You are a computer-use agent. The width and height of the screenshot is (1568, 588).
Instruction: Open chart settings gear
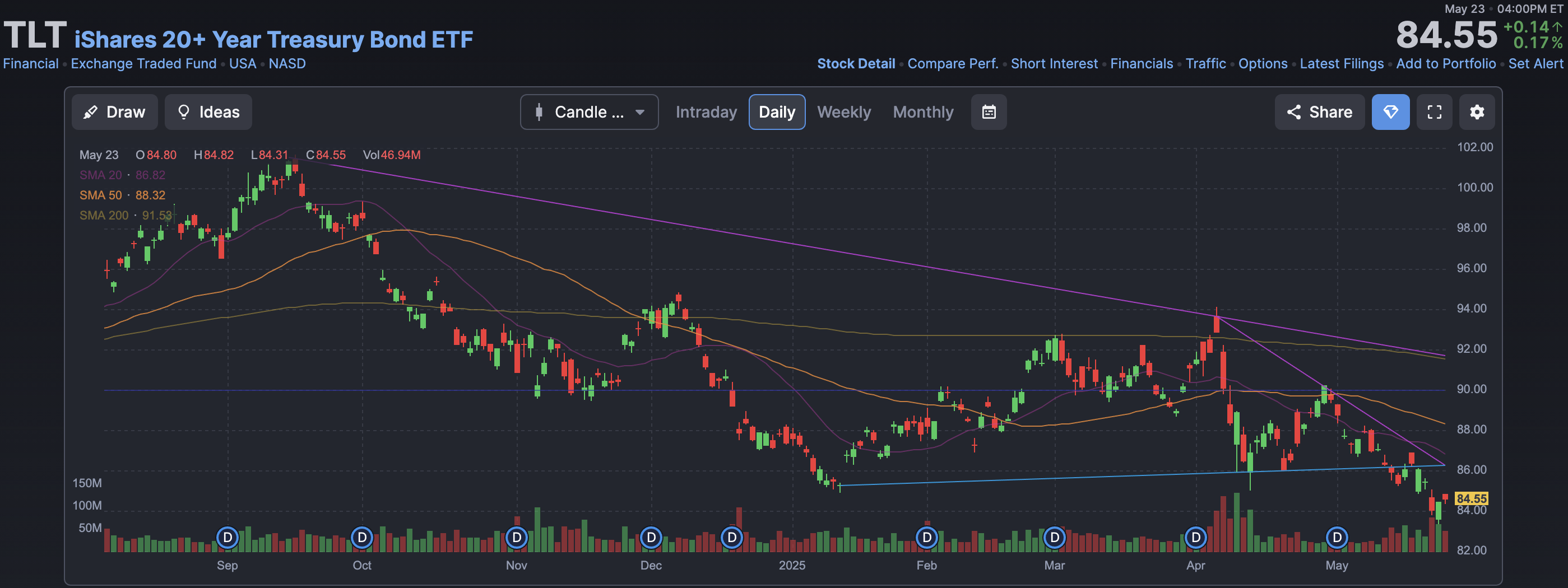[1477, 112]
